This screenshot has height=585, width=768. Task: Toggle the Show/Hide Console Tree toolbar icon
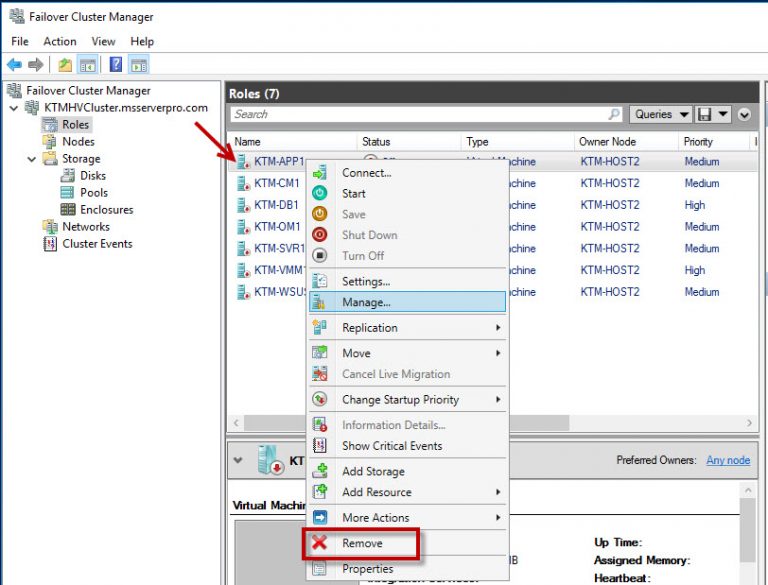tap(88, 65)
